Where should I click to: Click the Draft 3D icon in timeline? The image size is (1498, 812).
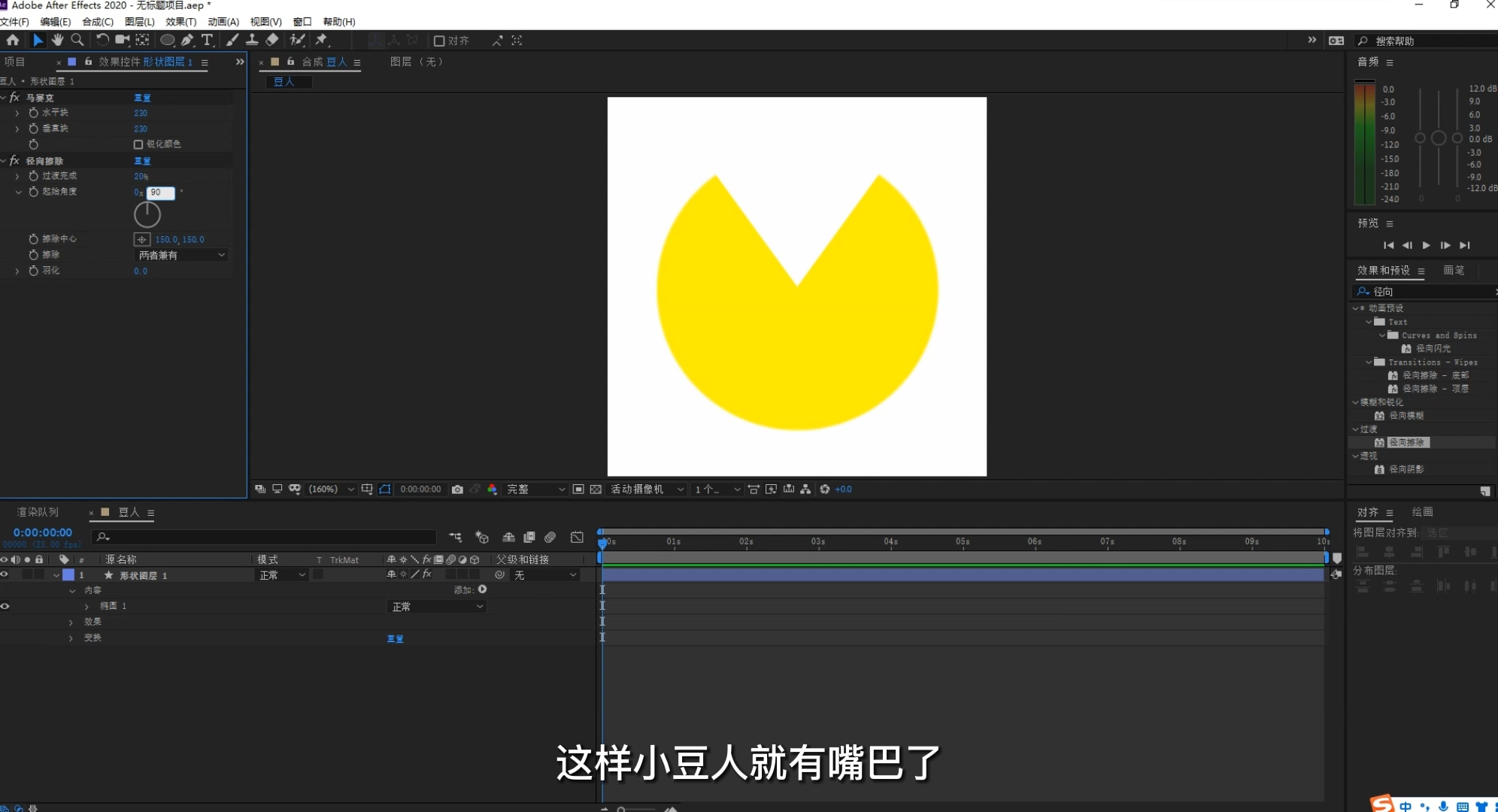(482, 537)
